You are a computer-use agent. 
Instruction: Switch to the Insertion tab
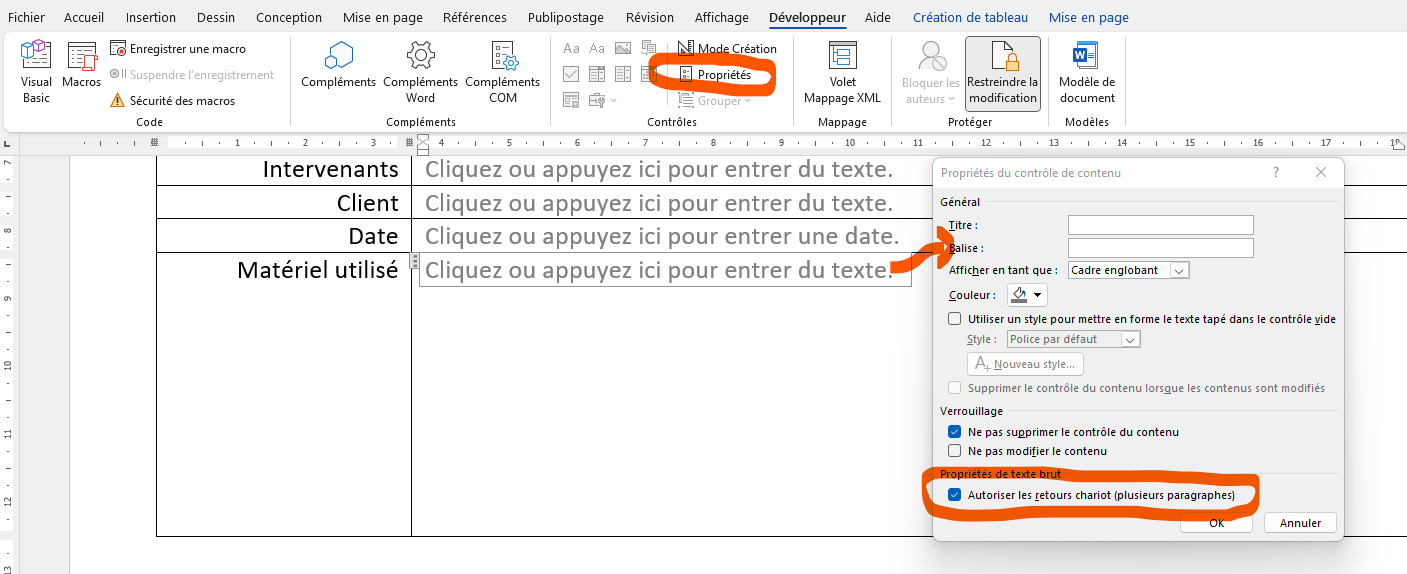tap(150, 17)
